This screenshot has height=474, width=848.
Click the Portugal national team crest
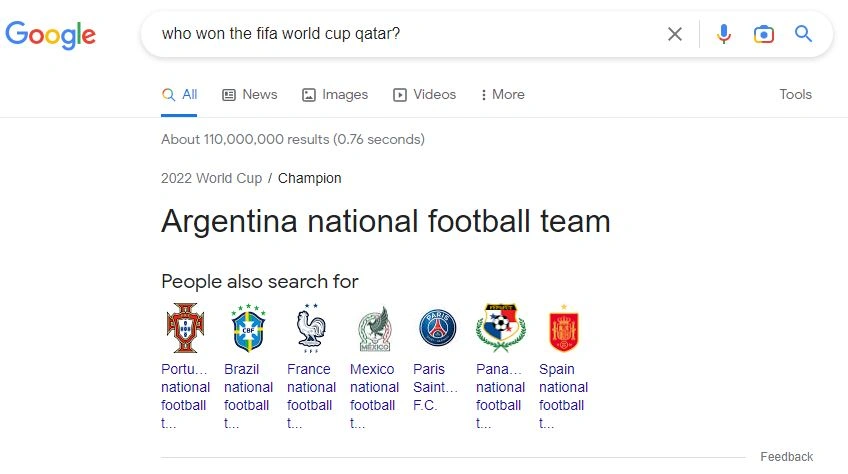185,327
